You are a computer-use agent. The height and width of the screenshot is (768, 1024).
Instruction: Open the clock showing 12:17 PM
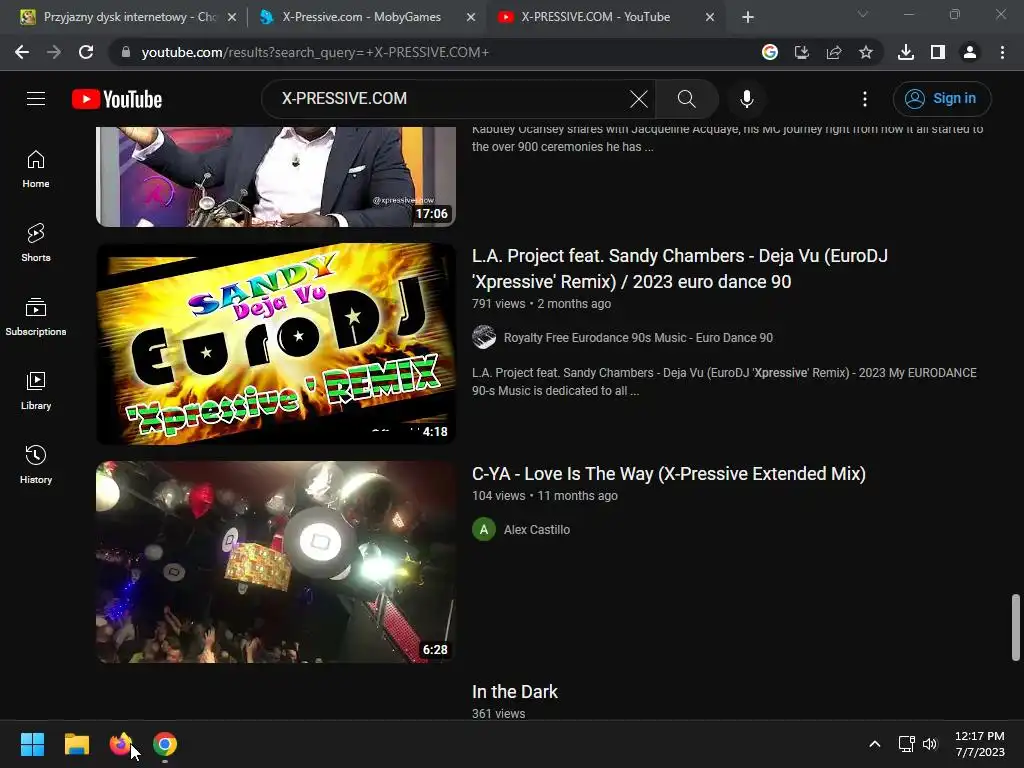(980, 744)
